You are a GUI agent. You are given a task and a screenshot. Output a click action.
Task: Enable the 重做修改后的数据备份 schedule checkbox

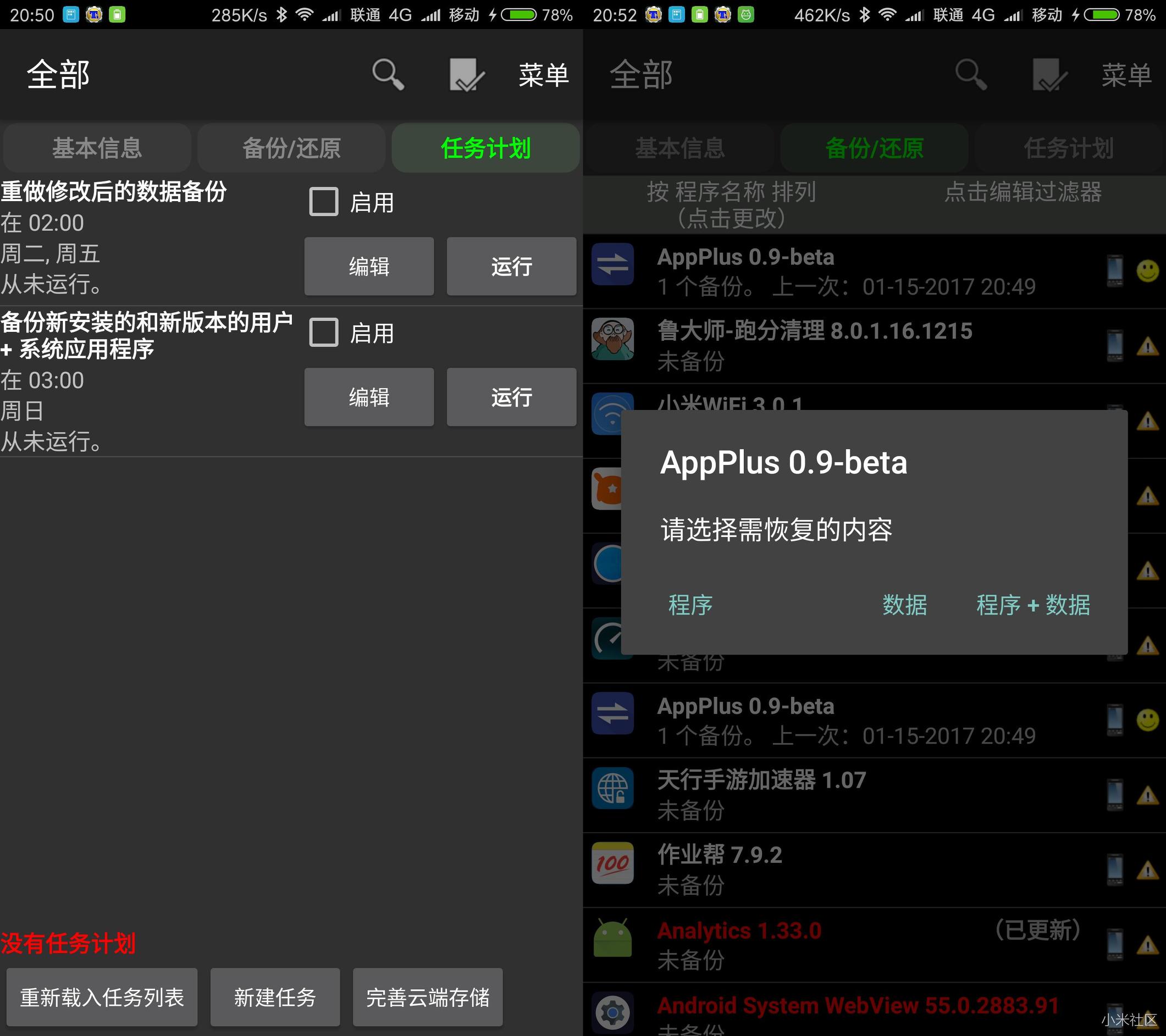[x=323, y=202]
